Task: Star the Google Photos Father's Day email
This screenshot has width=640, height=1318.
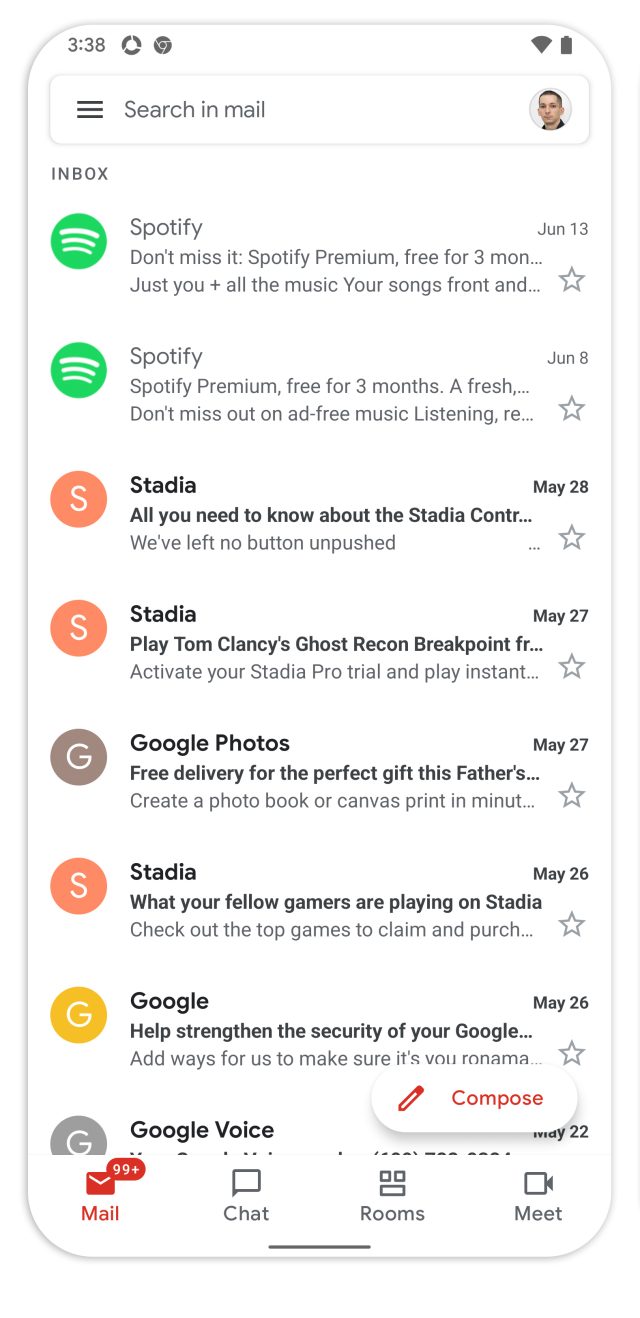Action: (x=571, y=795)
